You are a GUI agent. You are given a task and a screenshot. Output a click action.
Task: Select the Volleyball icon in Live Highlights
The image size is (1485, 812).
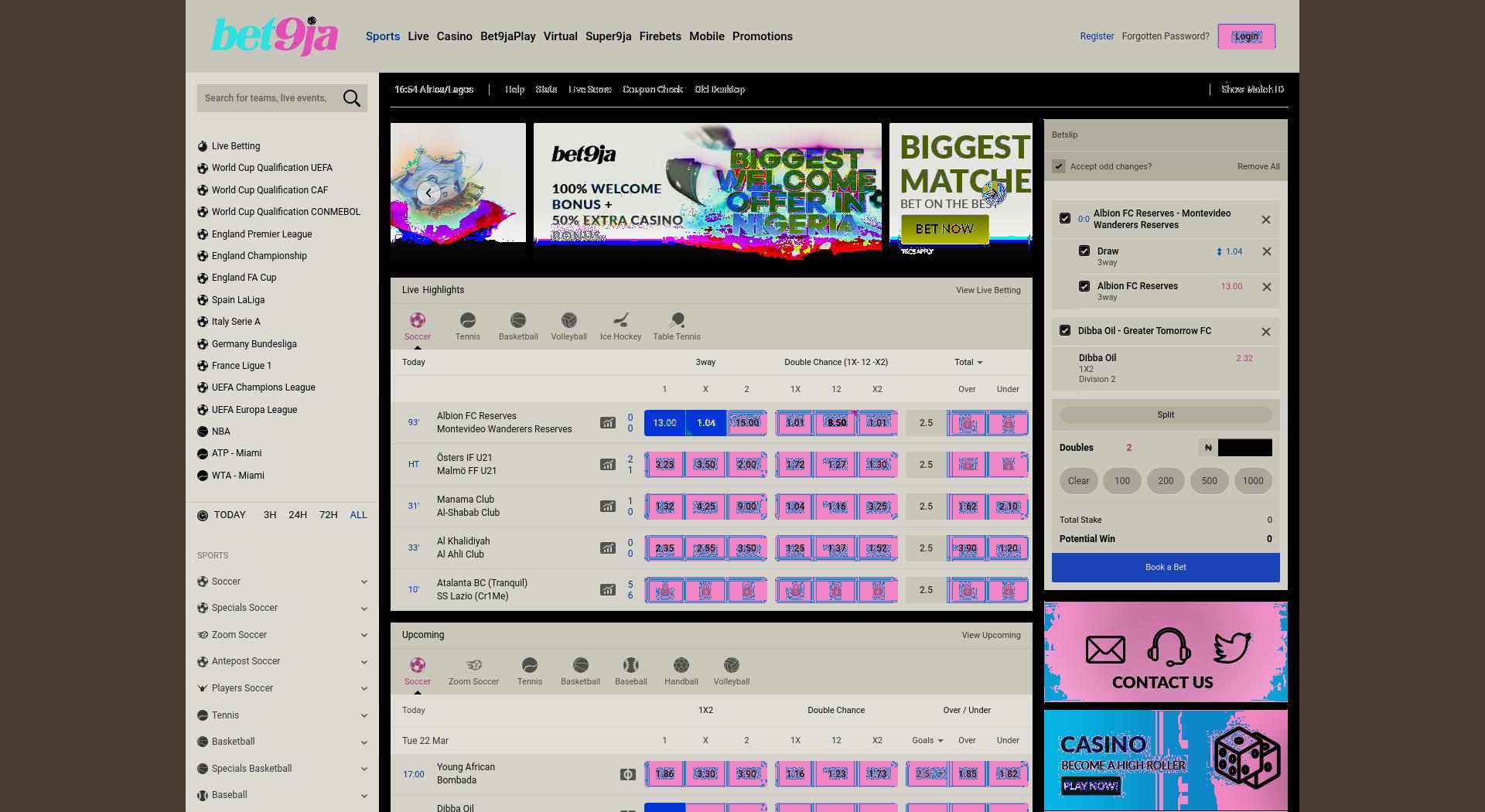(568, 320)
